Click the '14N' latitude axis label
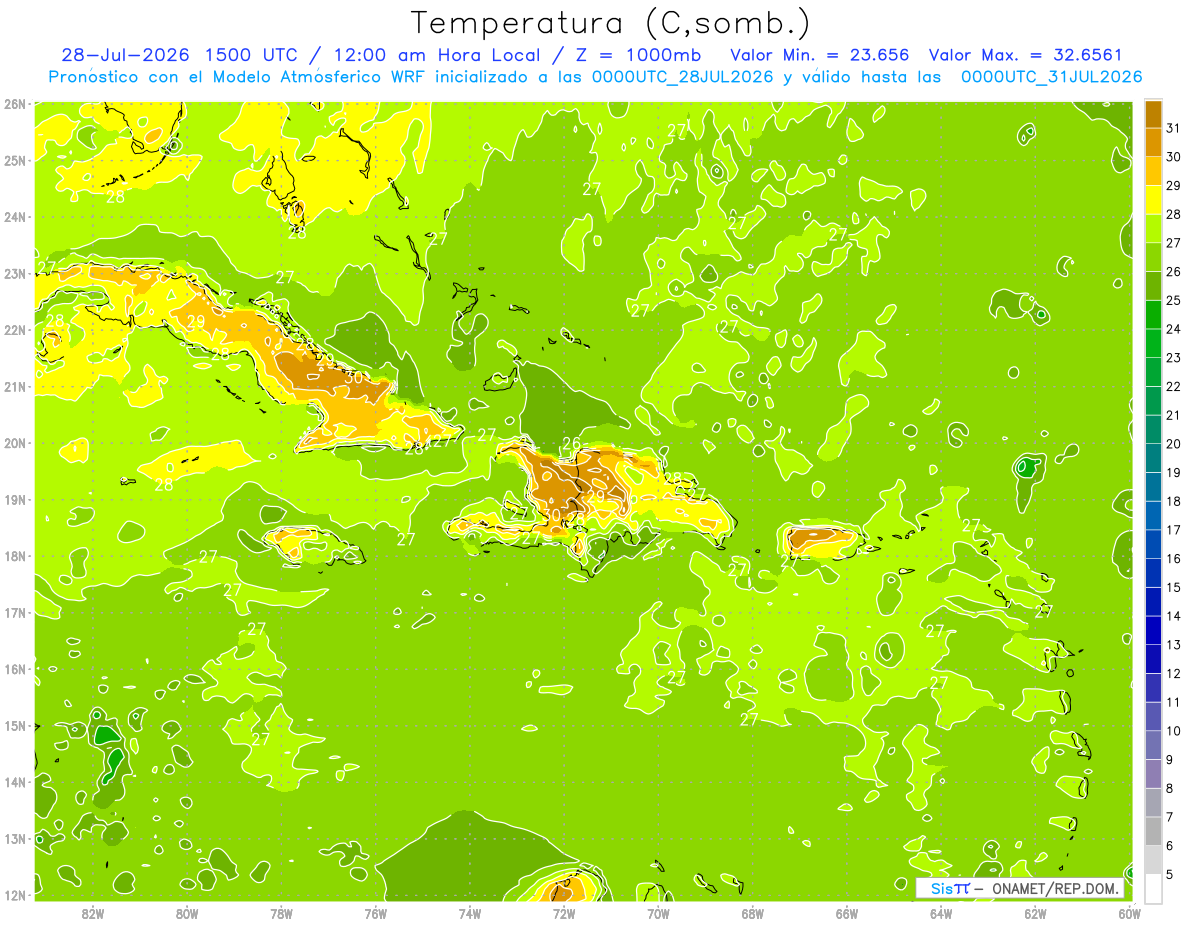1200x927 pixels. tap(14, 781)
